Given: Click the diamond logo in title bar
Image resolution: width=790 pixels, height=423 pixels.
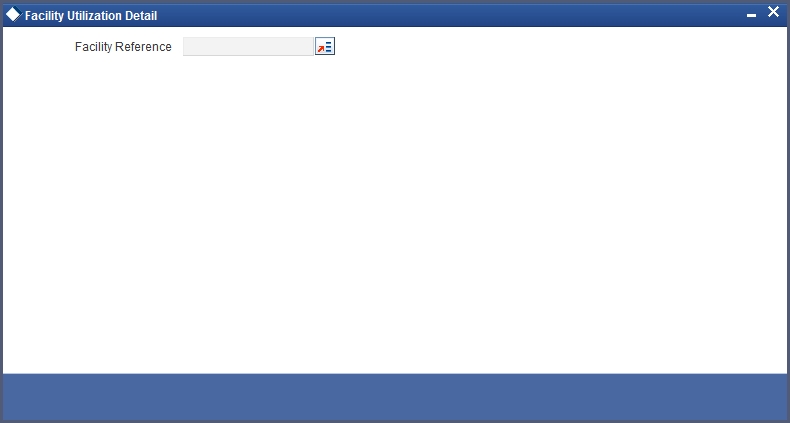Looking at the screenshot, I should pos(13,15).
